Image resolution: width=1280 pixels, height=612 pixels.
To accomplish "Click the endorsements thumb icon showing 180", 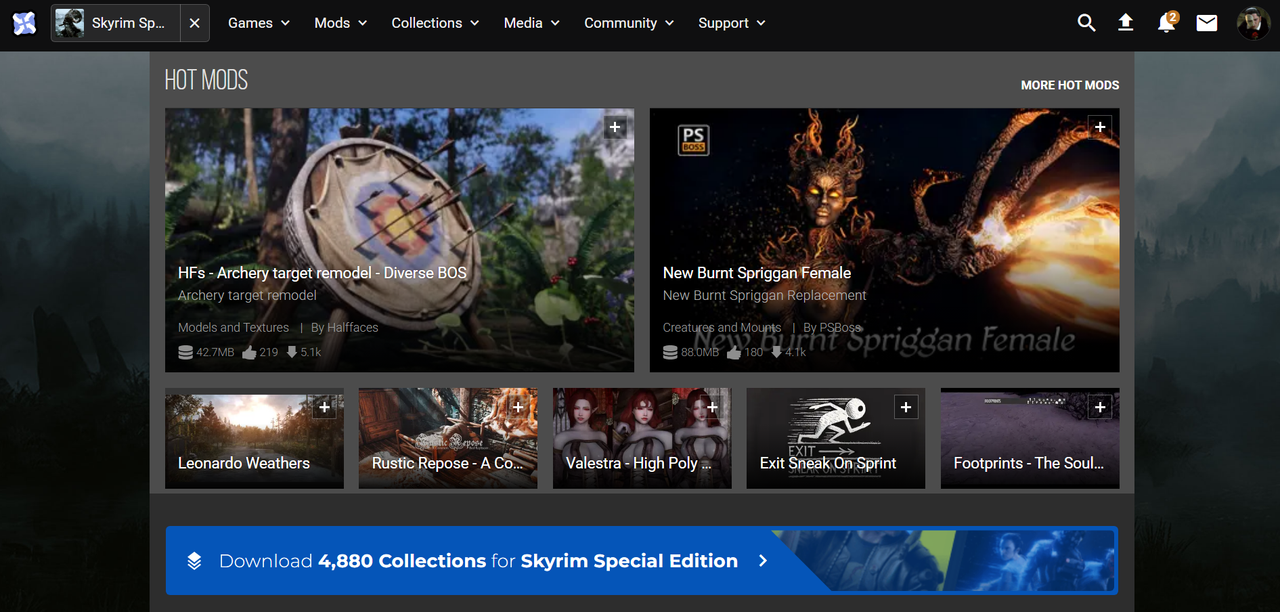I will 734,352.
